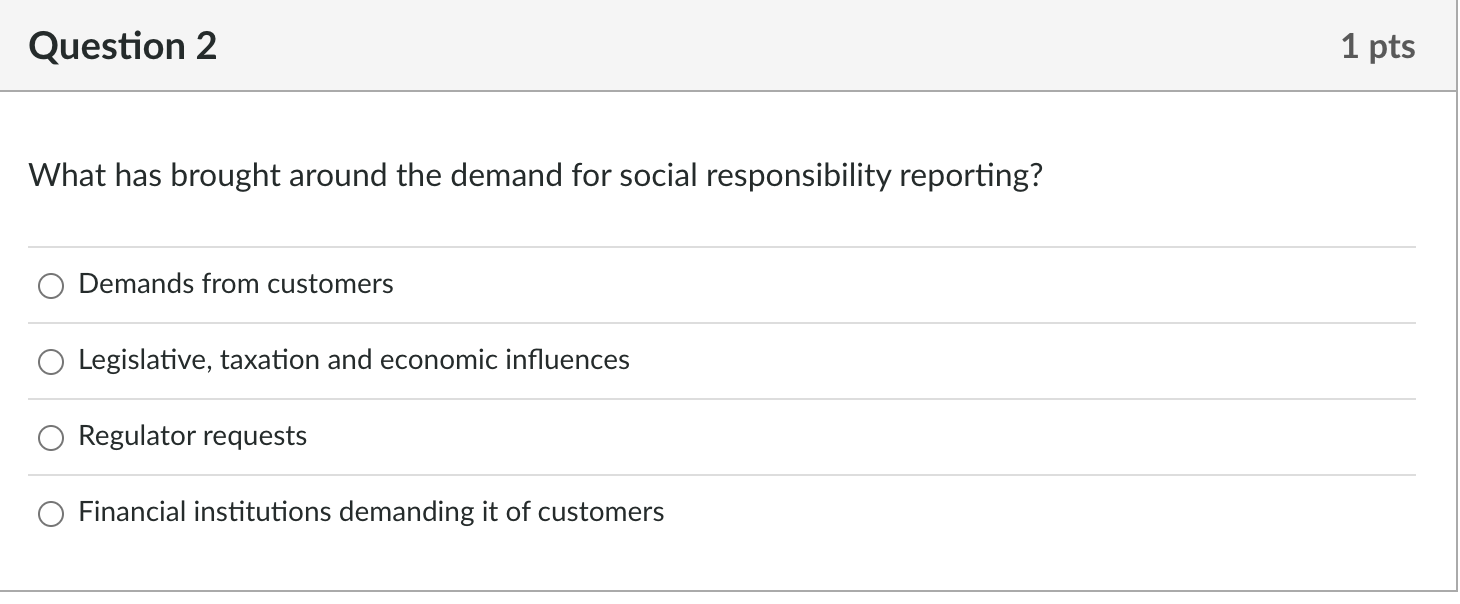1460x604 pixels.
Task: Choose the Legislative, taxation and economic influences radio
Action: click(51, 363)
